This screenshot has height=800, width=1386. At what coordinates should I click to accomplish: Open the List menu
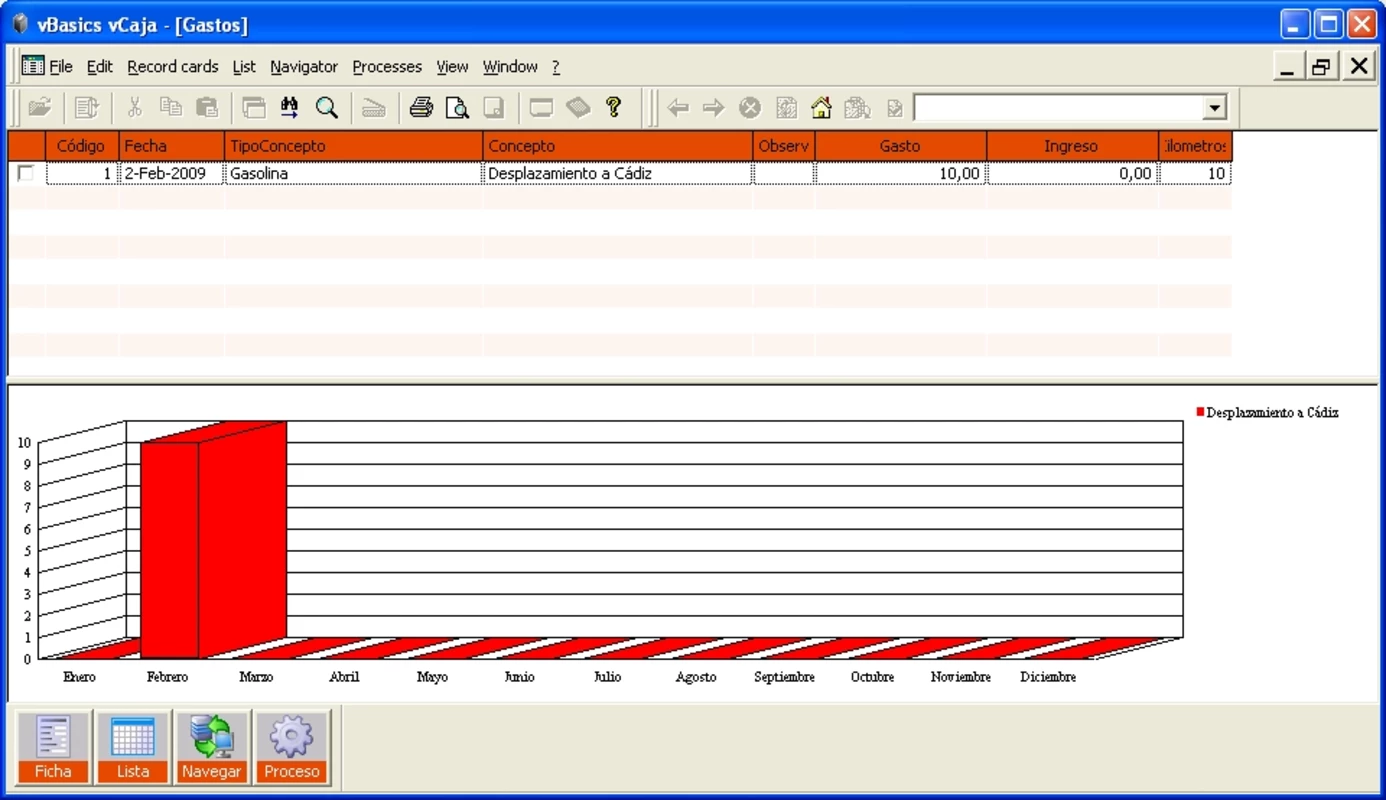click(244, 67)
